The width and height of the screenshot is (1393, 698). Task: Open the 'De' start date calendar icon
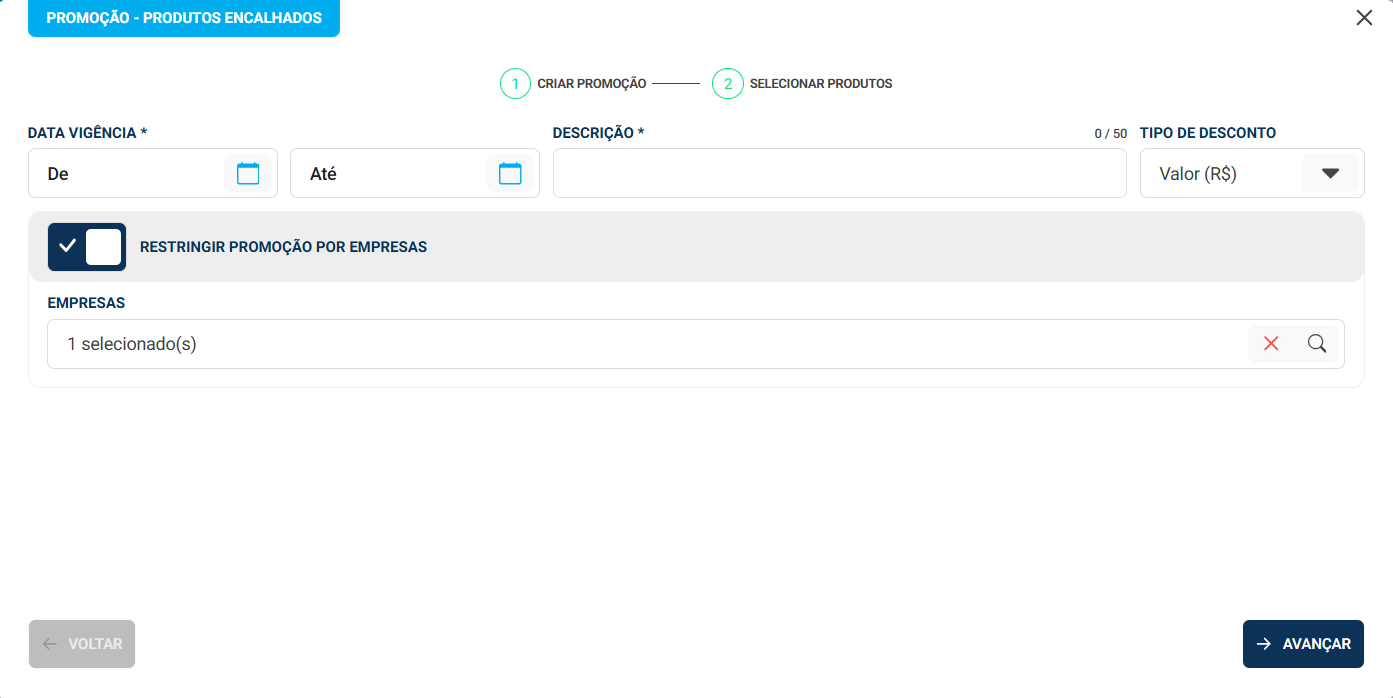click(x=248, y=173)
